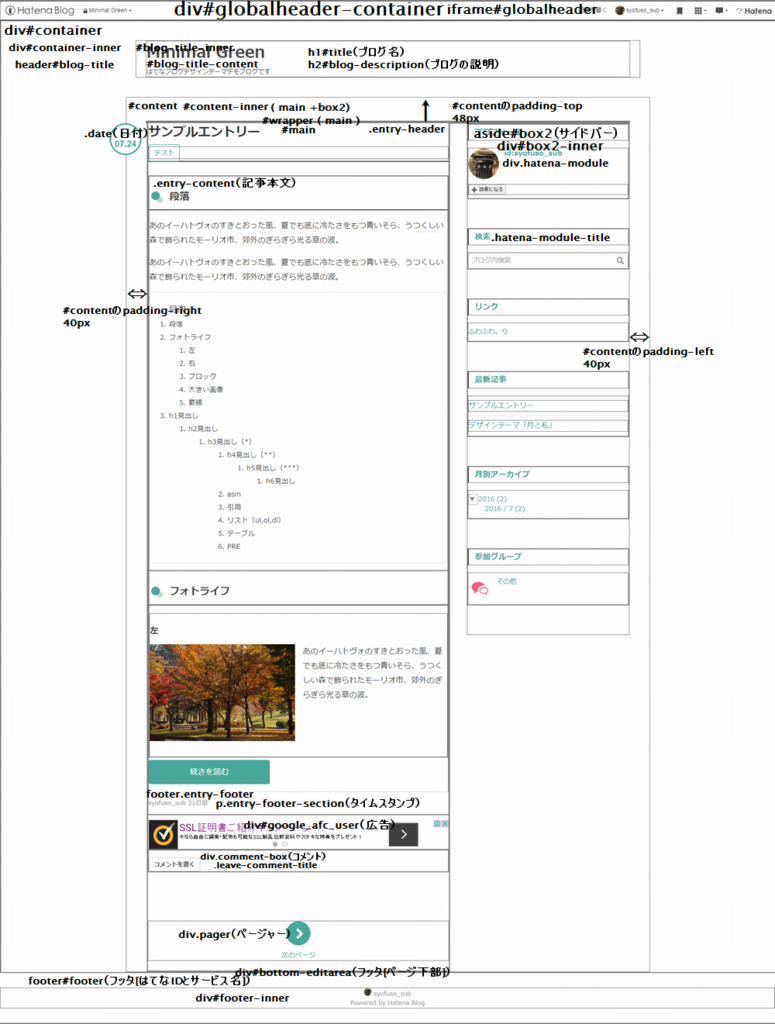Select the h6見出し item in table of contents
This screenshot has height=1024, width=775.
(281, 481)
